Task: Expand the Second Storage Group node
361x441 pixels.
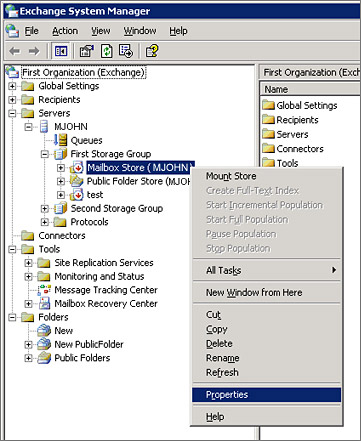Action: [45, 208]
